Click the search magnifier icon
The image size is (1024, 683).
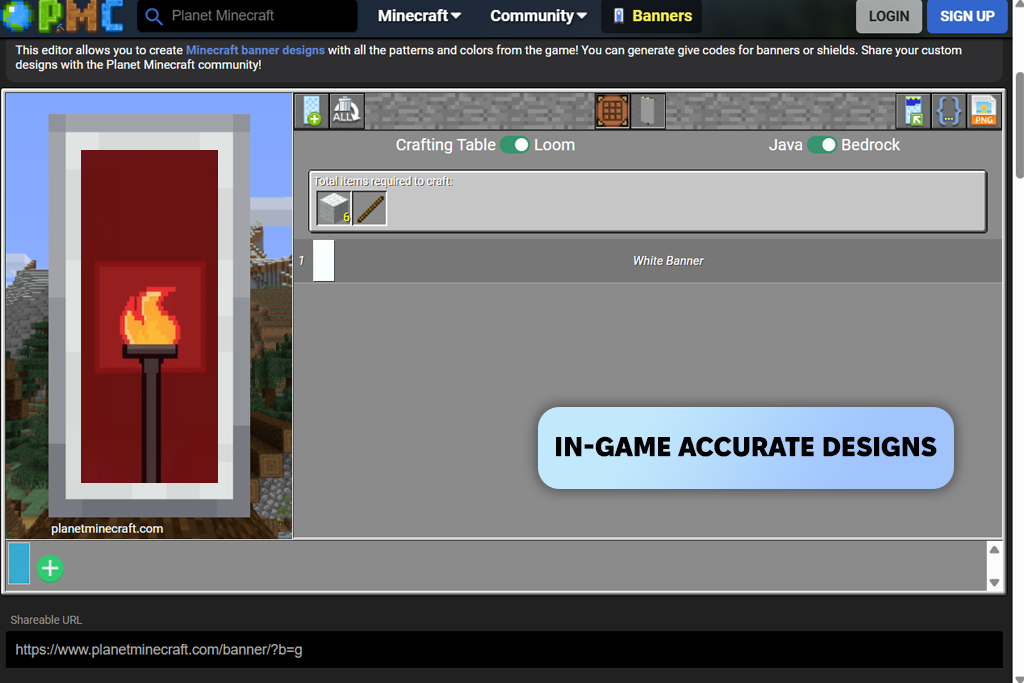tap(153, 16)
